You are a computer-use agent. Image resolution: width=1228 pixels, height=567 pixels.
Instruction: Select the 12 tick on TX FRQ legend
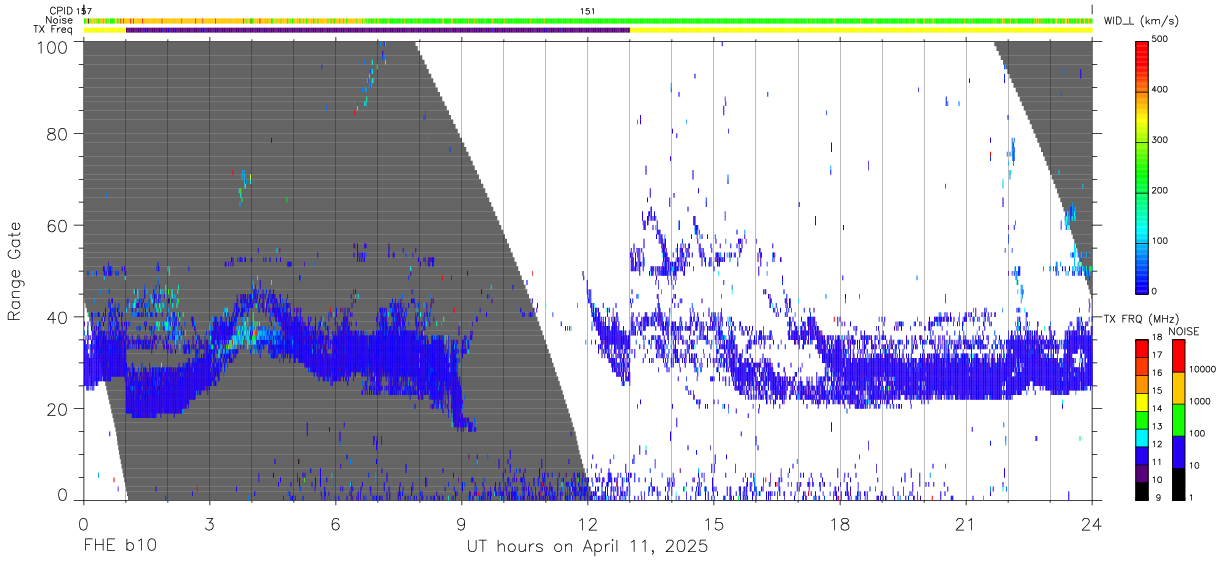(x=1159, y=445)
